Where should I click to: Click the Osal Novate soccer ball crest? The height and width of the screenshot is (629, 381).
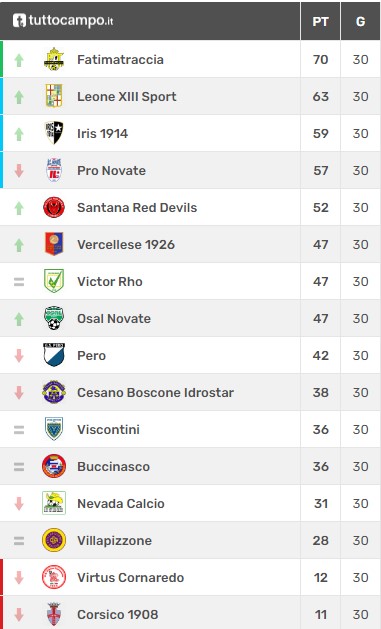(54, 318)
